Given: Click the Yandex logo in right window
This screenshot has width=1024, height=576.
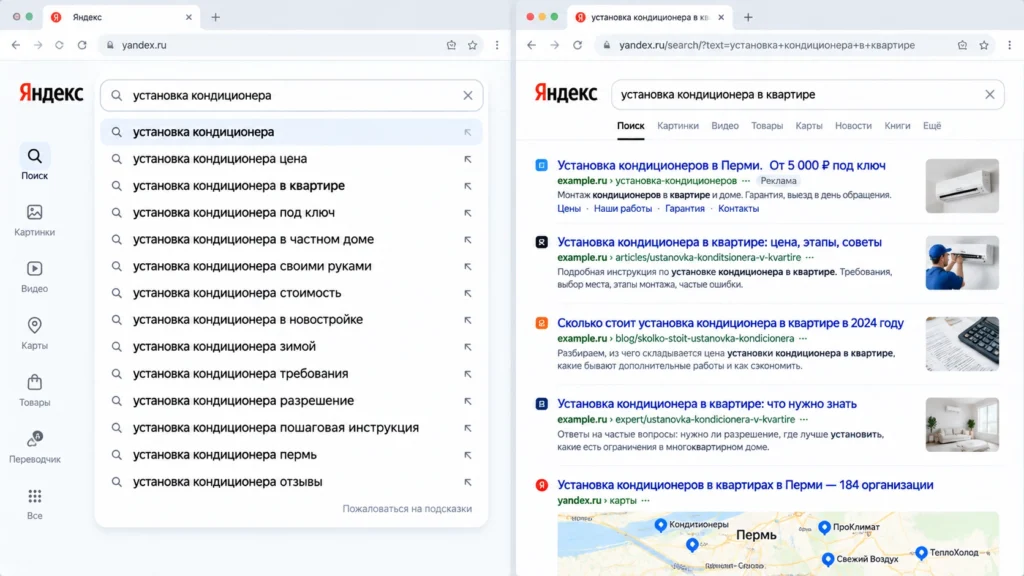Looking at the screenshot, I should (566, 93).
